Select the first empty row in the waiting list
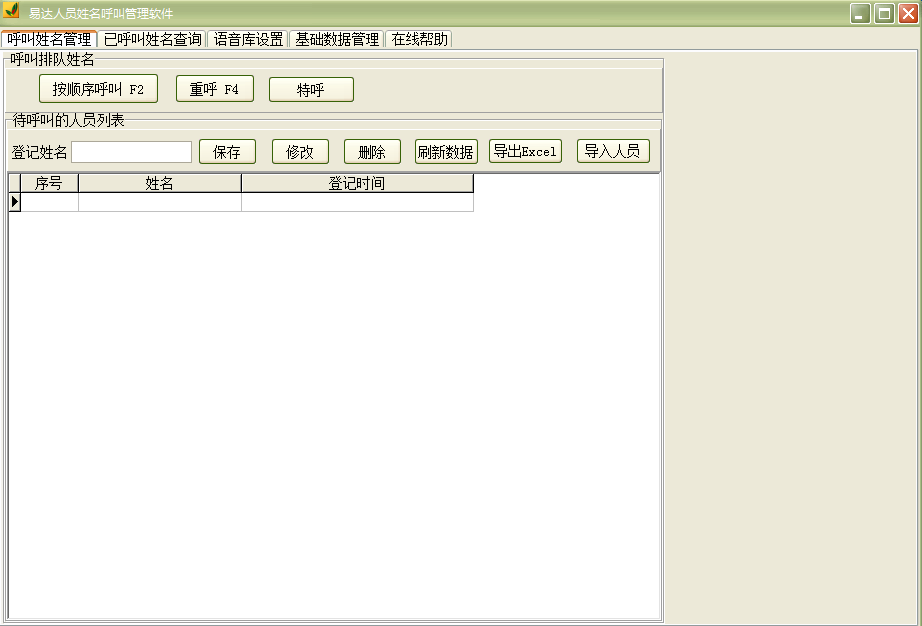Image resolution: width=922 pixels, height=626 pixels. (x=160, y=202)
